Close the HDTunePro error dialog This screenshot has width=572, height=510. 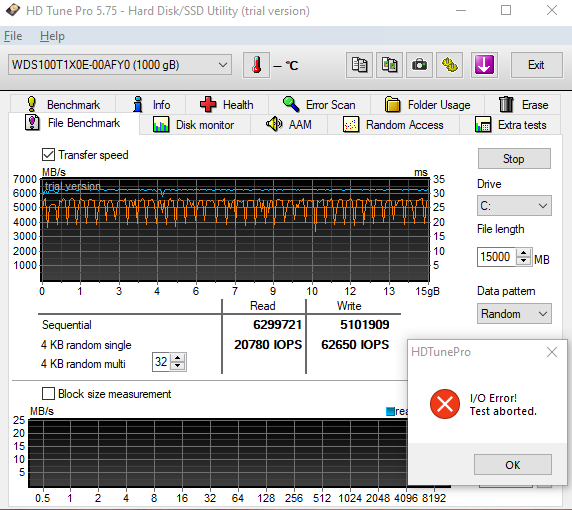tap(552, 352)
